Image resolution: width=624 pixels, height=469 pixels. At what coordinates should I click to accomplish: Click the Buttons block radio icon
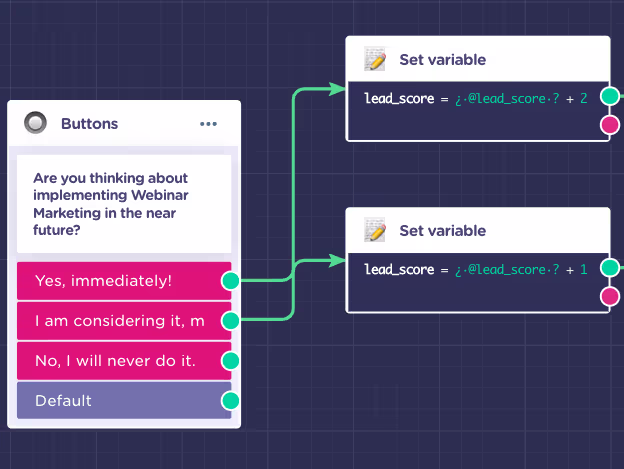[x=35, y=123]
